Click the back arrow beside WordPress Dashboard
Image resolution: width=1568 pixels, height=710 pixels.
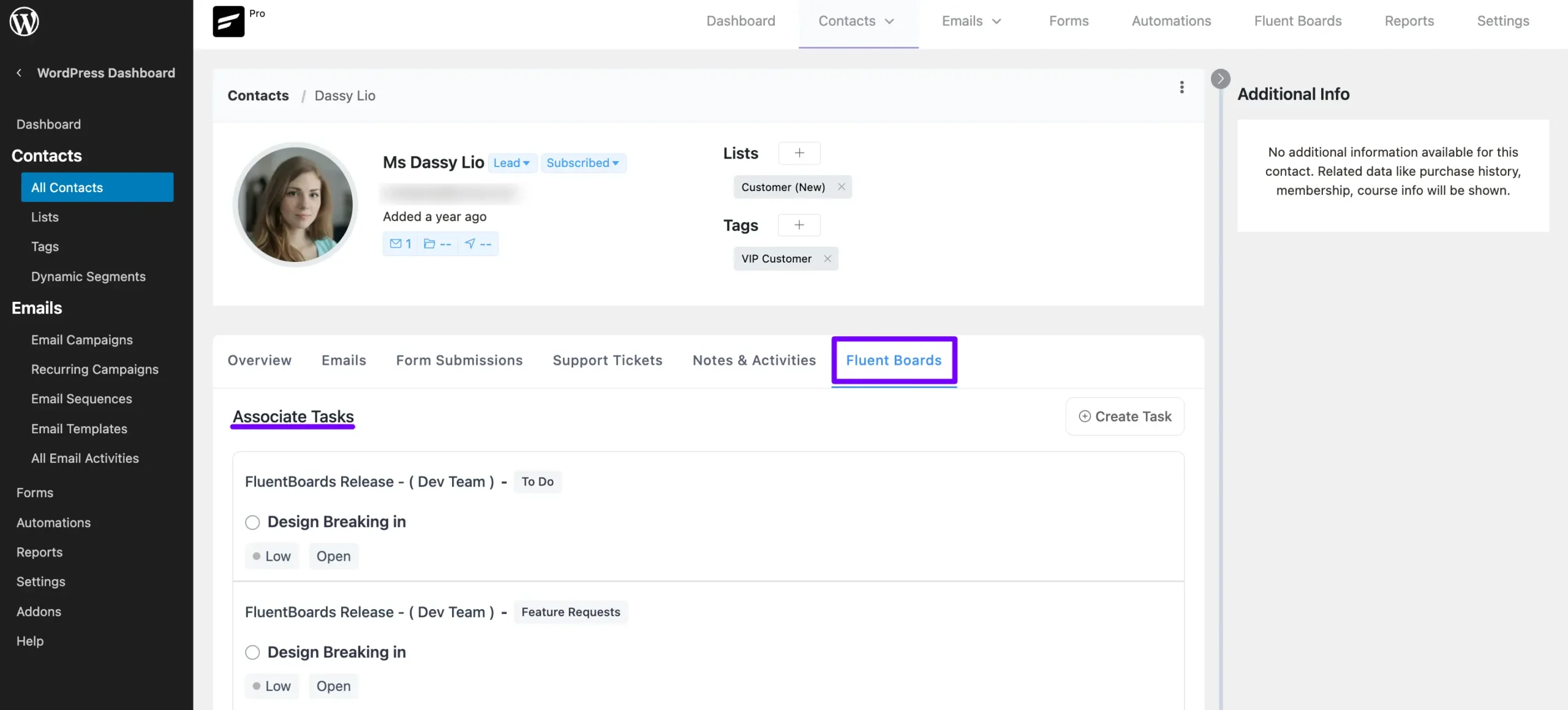[x=19, y=73]
